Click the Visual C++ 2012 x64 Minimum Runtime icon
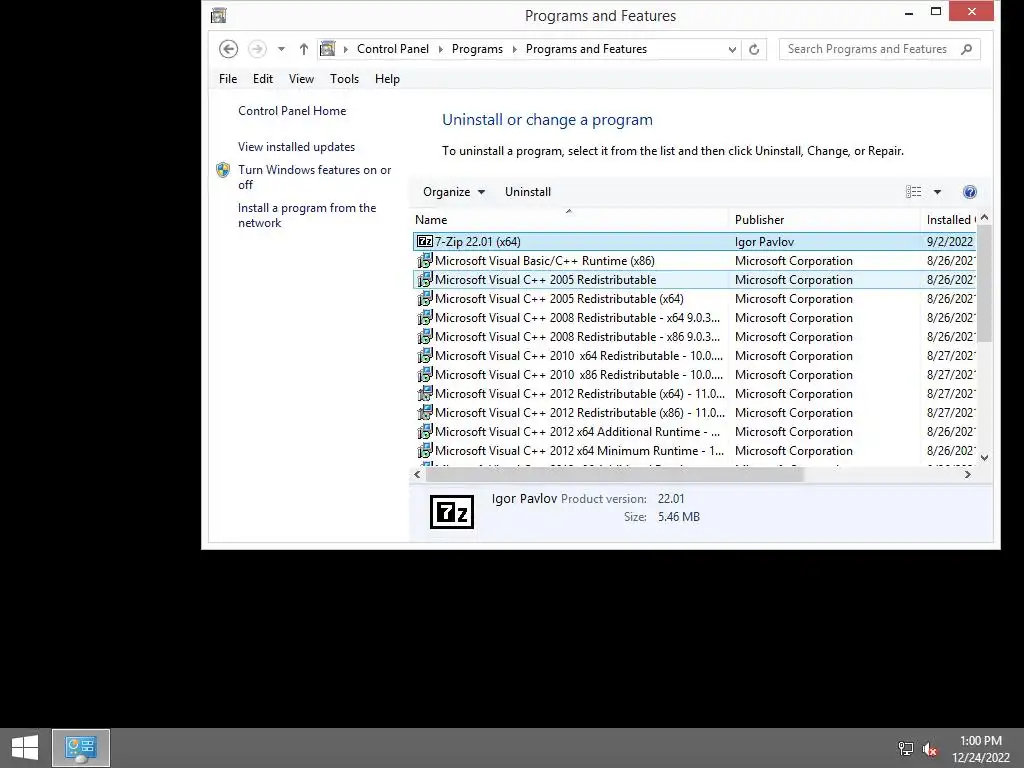 [x=425, y=450]
